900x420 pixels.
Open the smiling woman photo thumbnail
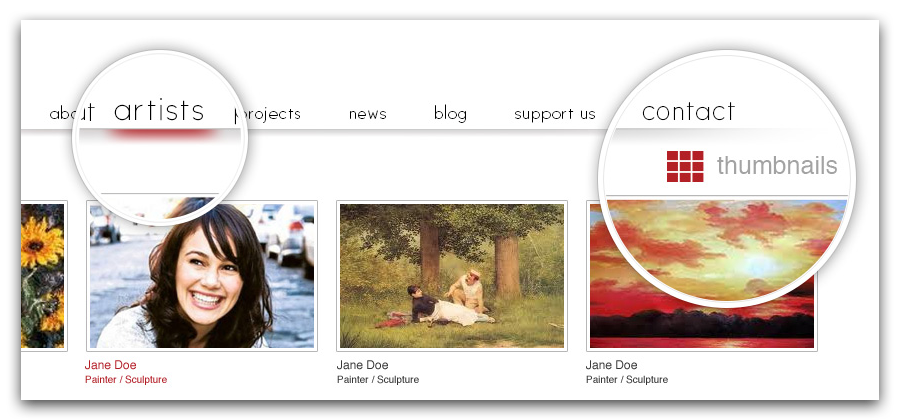point(202,276)
